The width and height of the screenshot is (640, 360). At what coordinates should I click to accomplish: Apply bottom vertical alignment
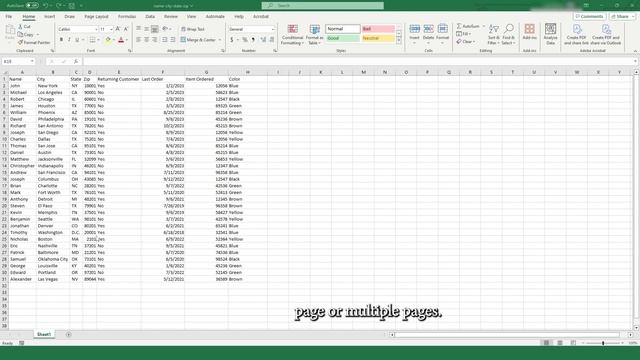point(155,29)
